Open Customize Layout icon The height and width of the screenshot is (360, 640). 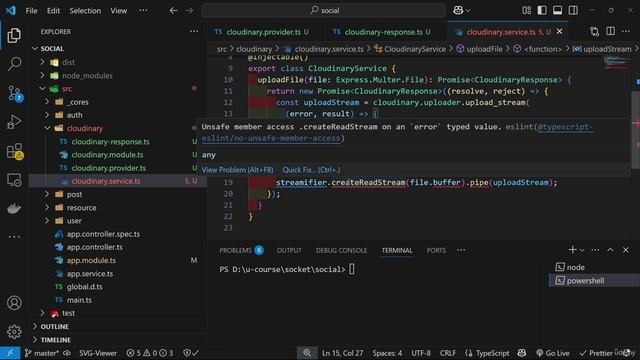527,10
